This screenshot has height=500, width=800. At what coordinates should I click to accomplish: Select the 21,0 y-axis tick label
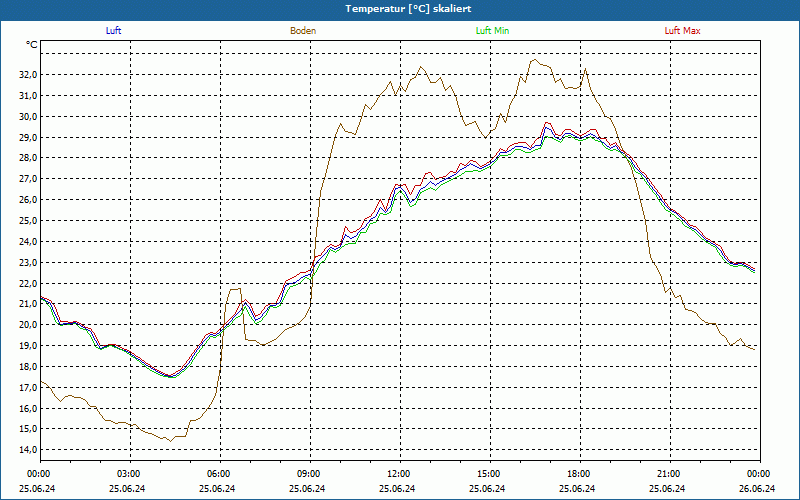(x=29, y=304)
